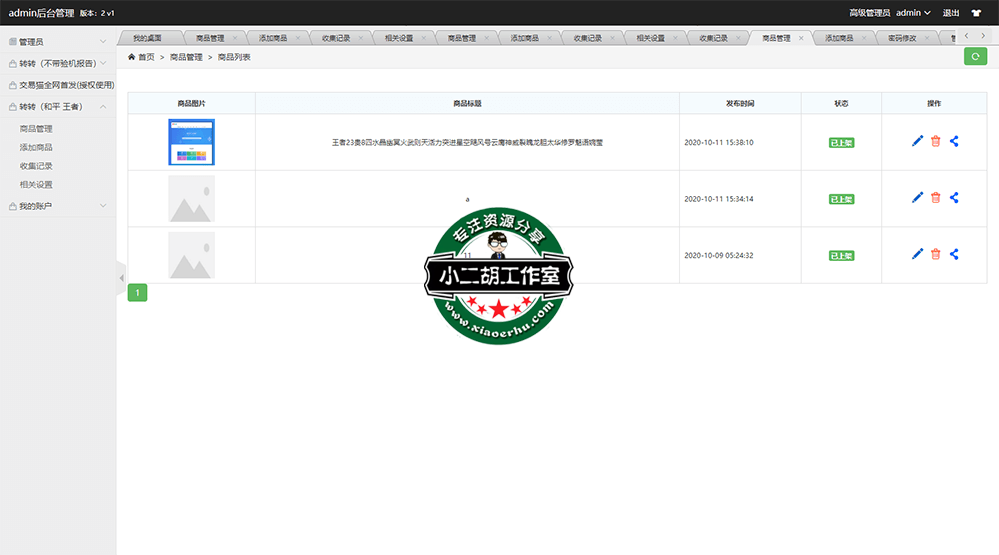Click the pencil icon for product "a"
The image size is (999, 555).
coord(917,198)
